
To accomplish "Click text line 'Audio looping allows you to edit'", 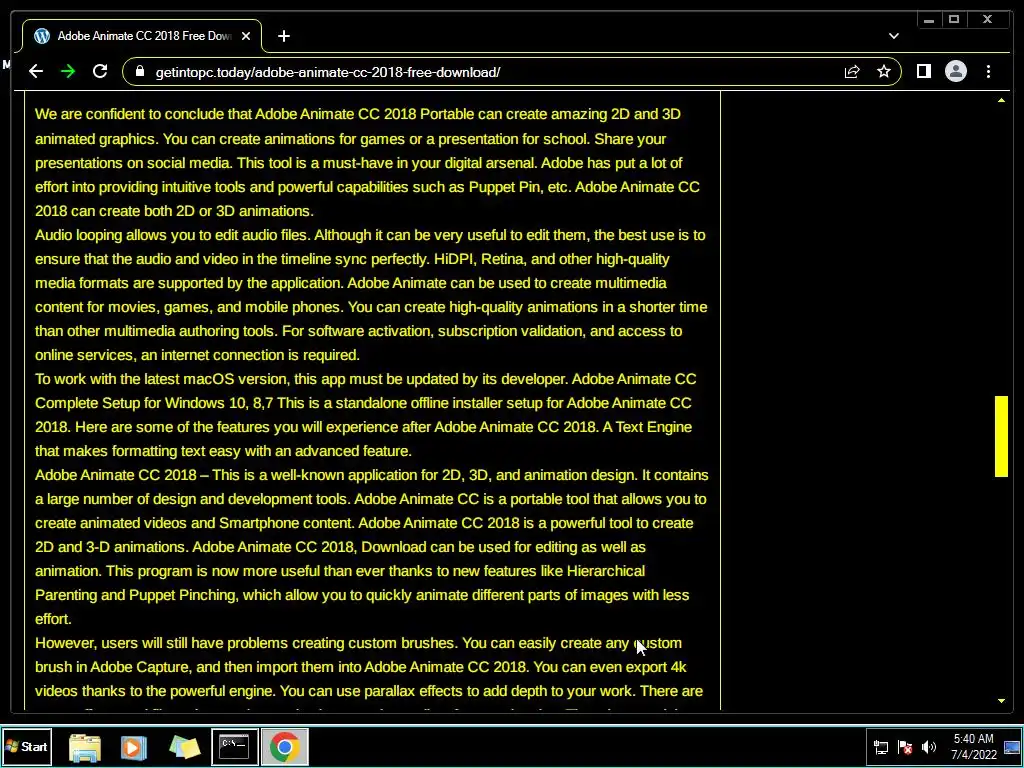I will [370, 235].
